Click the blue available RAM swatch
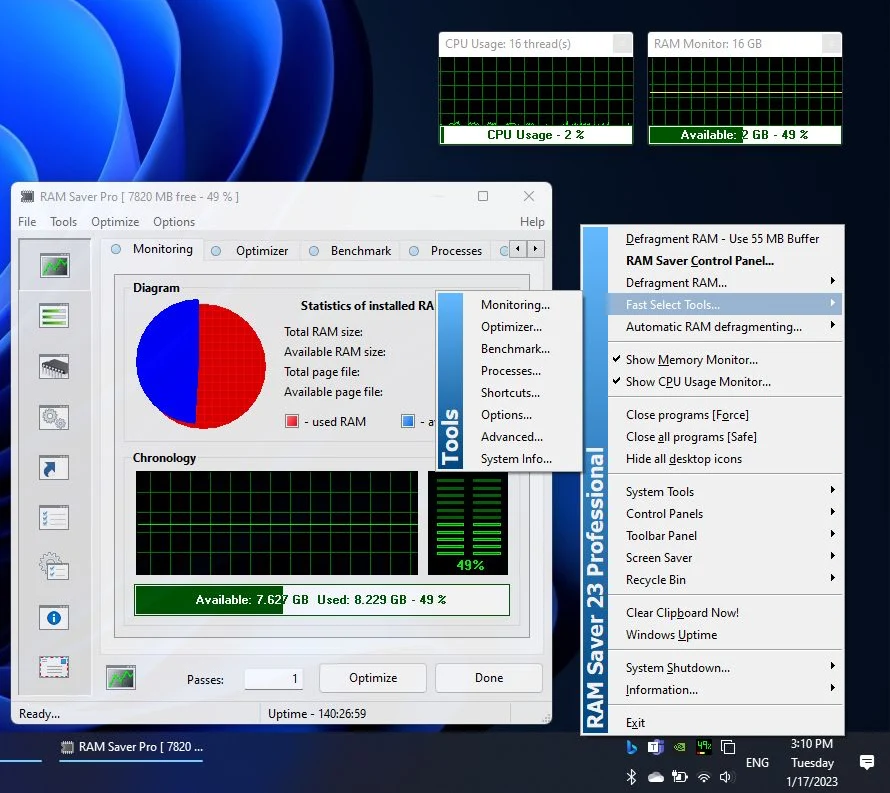The width and height of the screenshot is (890, 793). (408, 421)
